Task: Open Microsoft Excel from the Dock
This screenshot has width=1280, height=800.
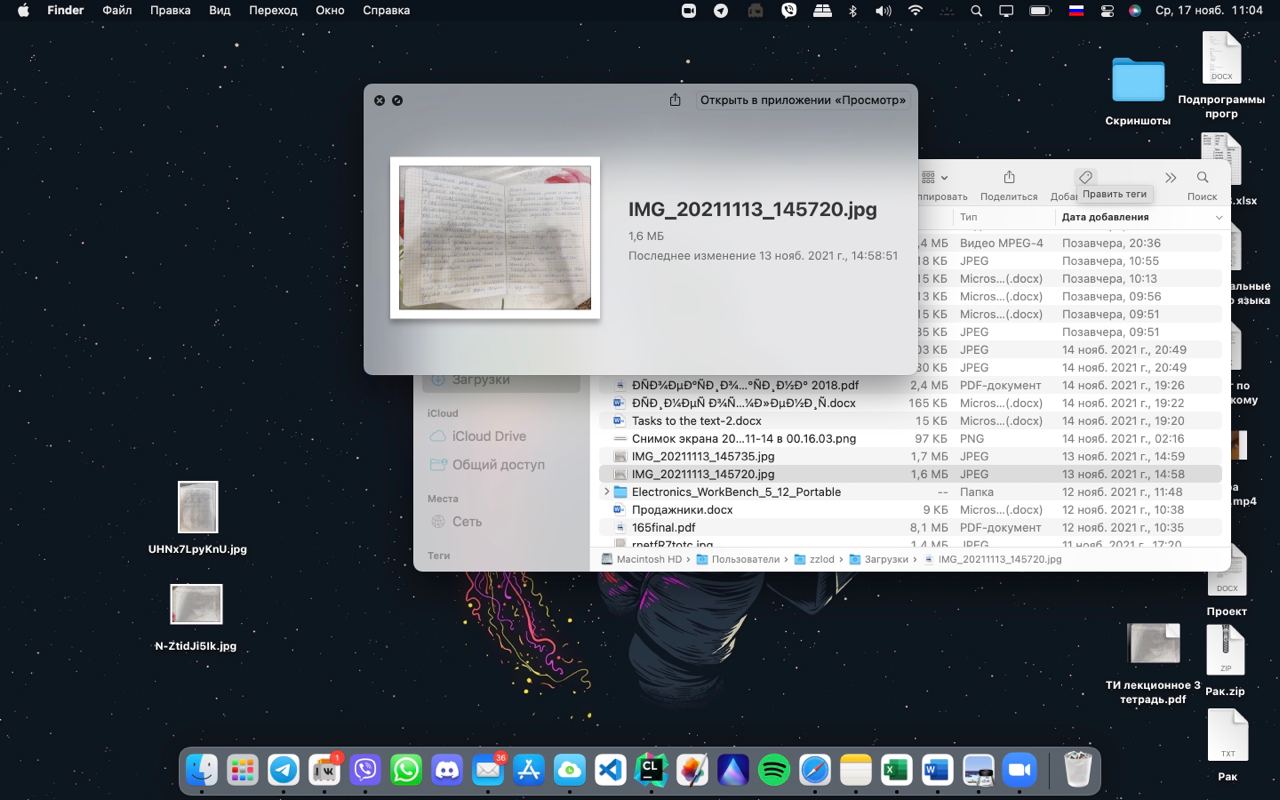Action: point(896,770)
